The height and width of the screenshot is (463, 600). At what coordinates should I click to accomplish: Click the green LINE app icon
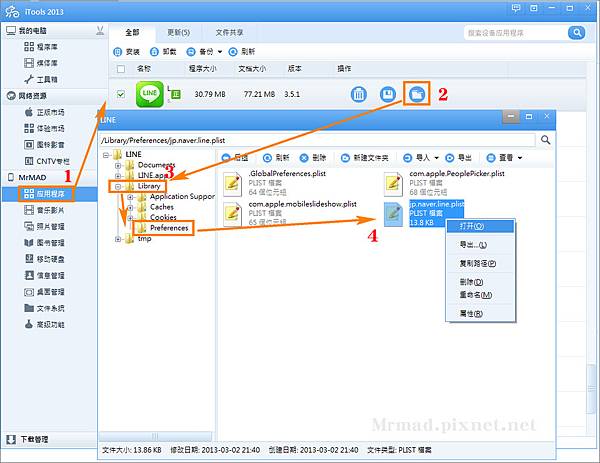150,94
